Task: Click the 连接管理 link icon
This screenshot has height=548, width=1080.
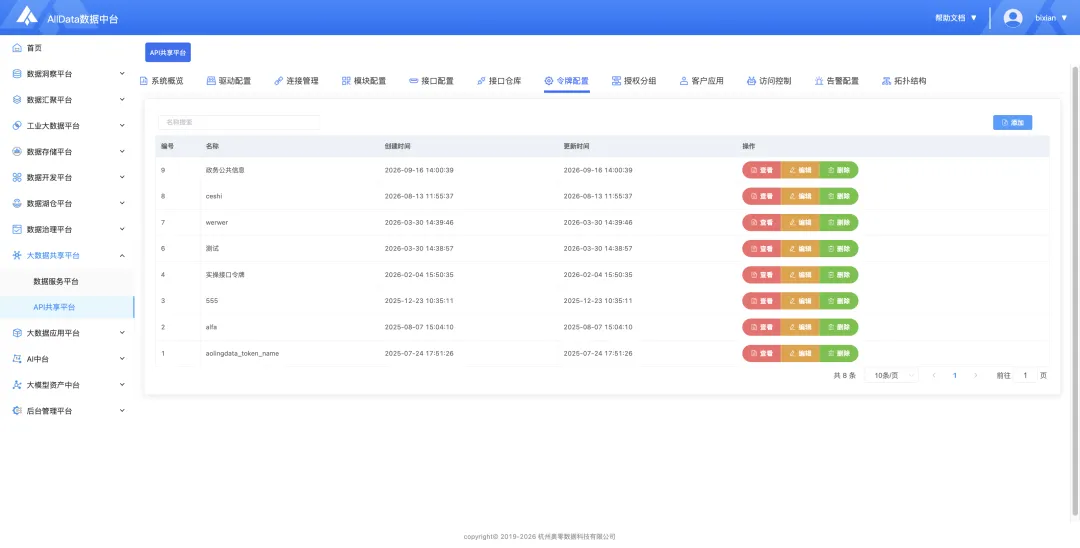Action: (x=278, y=81)
